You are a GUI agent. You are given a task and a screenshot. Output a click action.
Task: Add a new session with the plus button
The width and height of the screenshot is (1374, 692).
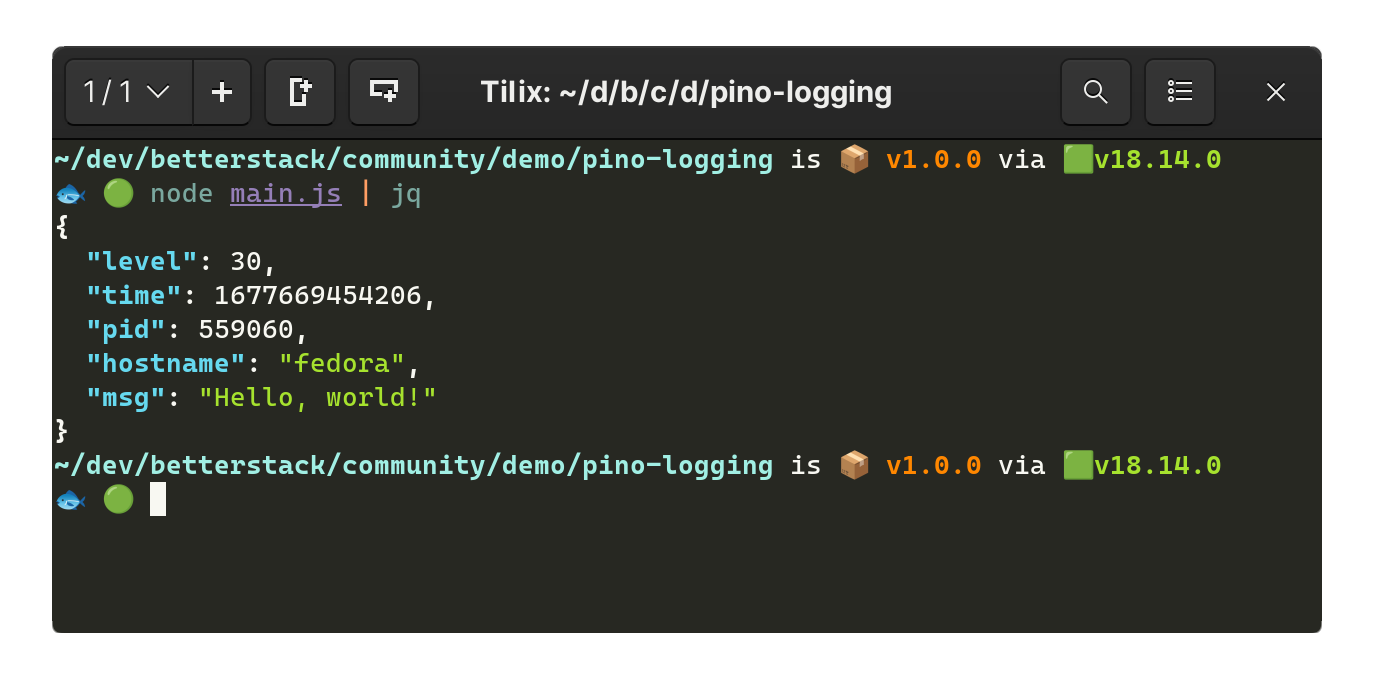coord(222,92)
